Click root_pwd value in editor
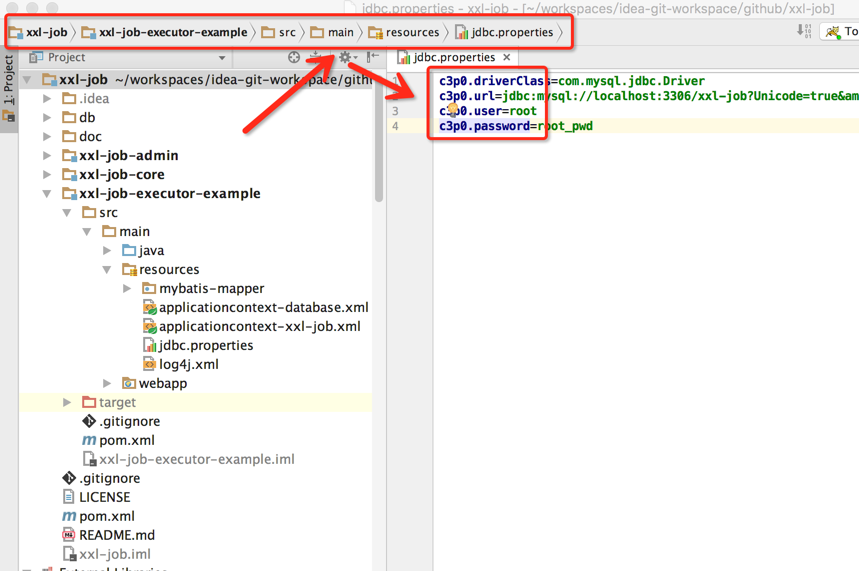 pyautogui.click(x=565, y=126)
